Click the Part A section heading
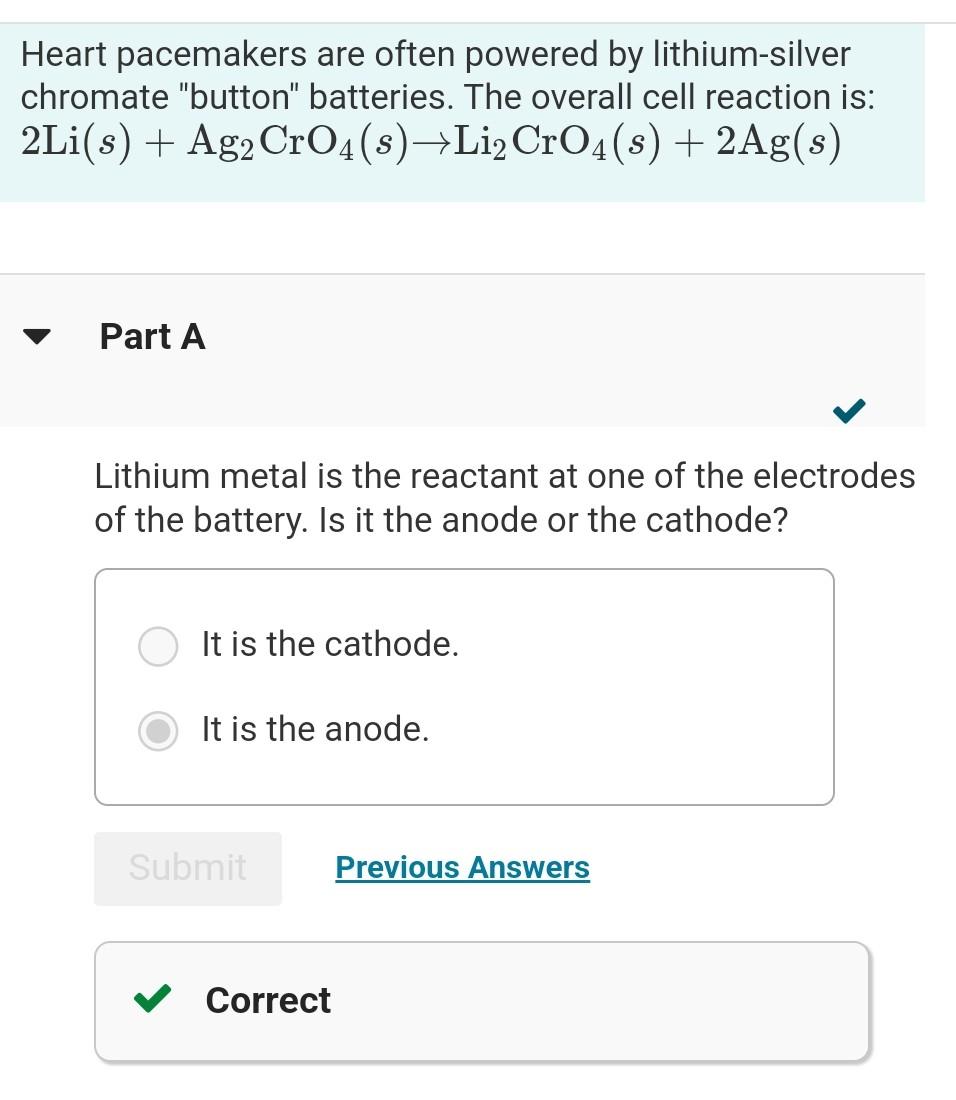This screenshot has width=956, height=1100. [152, 338]
